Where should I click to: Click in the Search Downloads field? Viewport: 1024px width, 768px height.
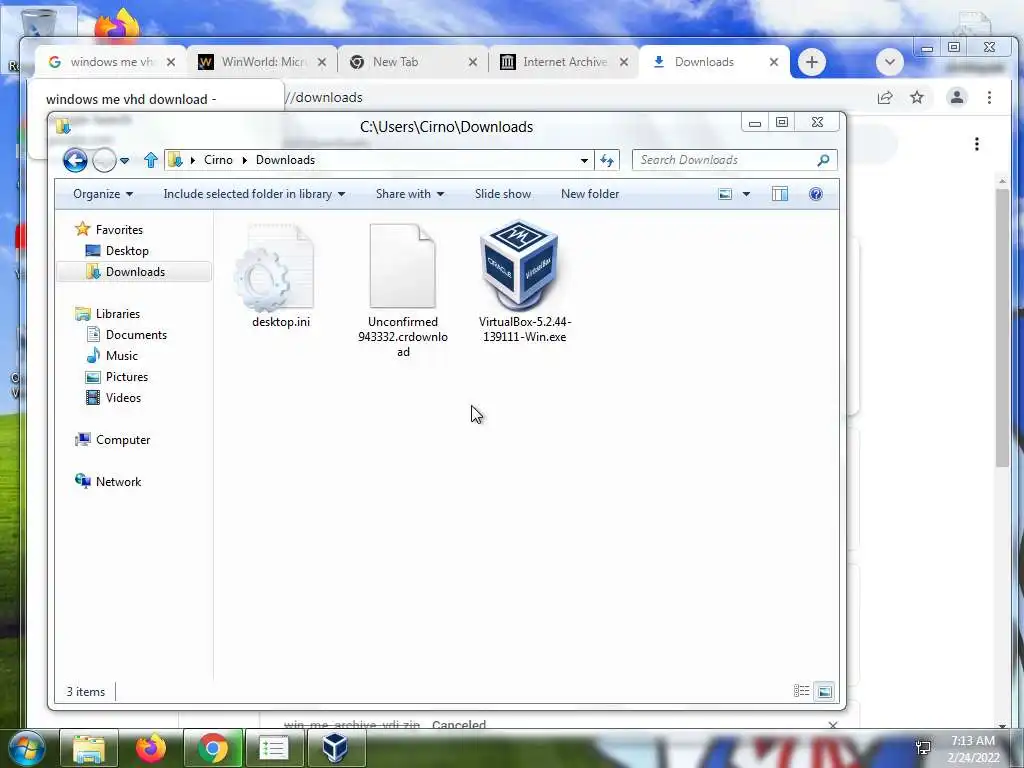(x=734, y=160)
